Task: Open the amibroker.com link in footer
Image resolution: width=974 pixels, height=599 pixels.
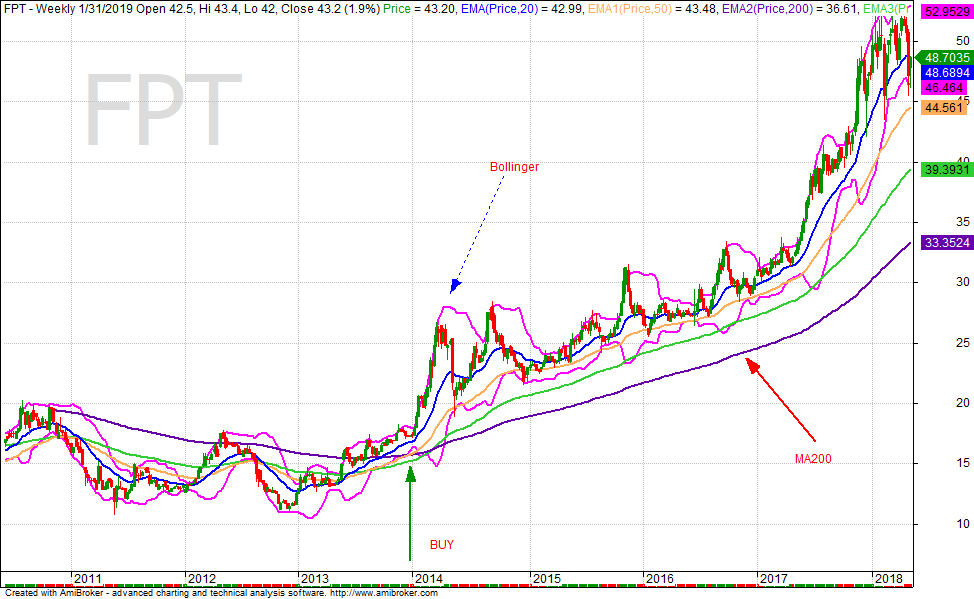Action: click(385, 593)
